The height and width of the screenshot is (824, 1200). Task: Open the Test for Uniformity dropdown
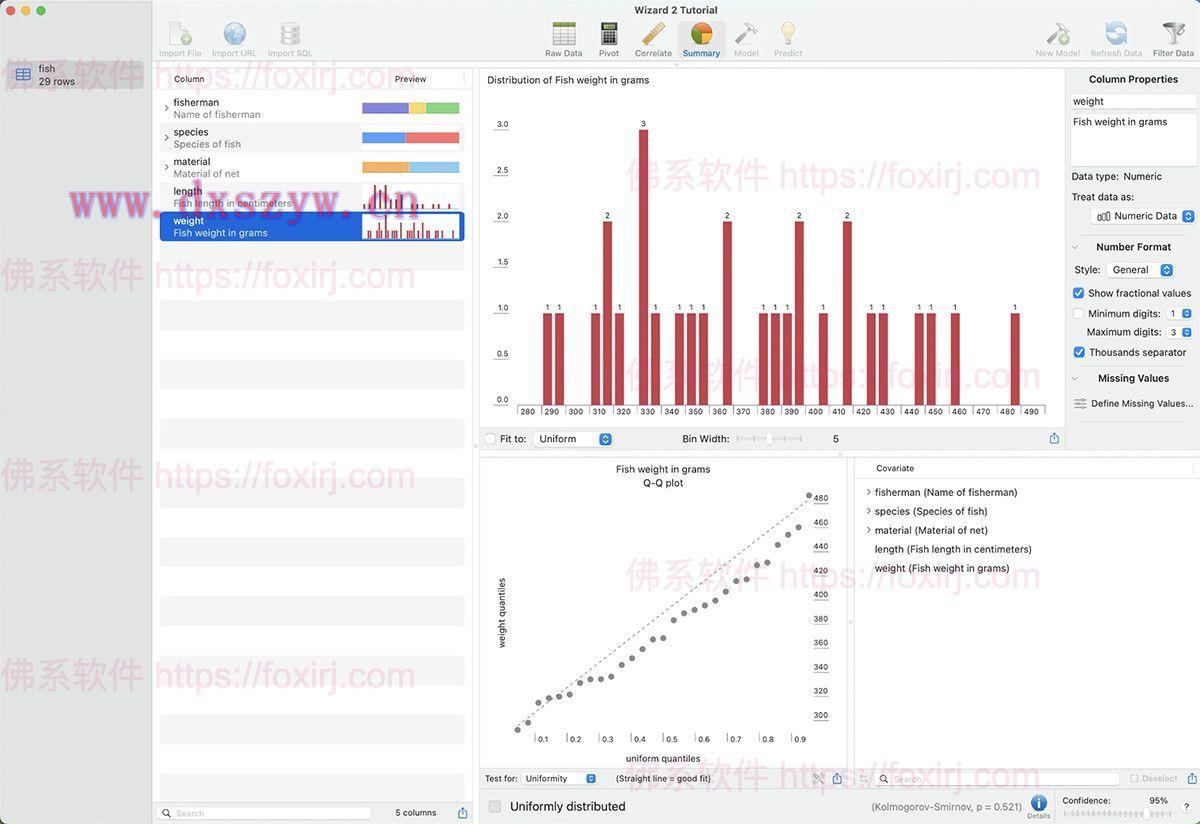coord(560,779)
